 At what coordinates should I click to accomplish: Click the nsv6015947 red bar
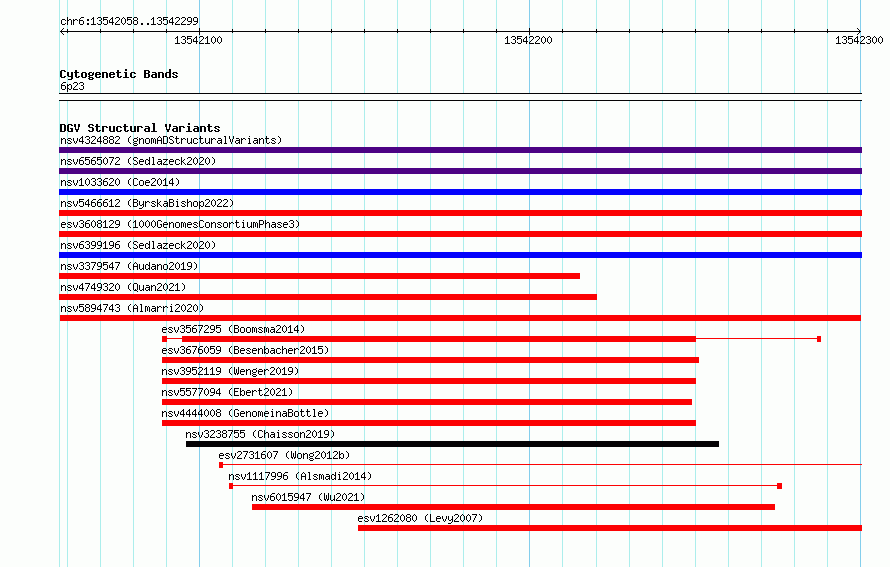point(514,507)
